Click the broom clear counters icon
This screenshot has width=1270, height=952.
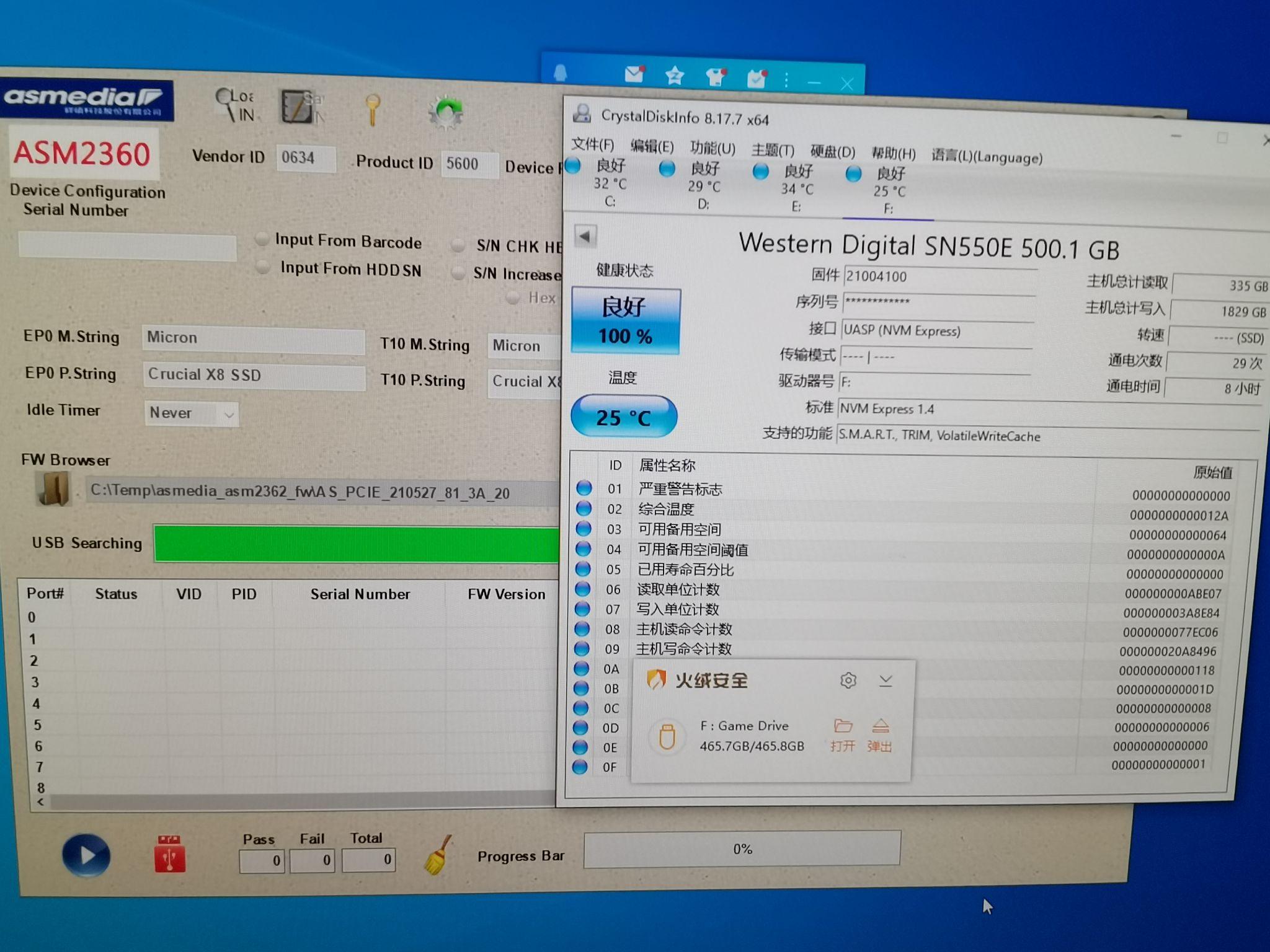438,856
